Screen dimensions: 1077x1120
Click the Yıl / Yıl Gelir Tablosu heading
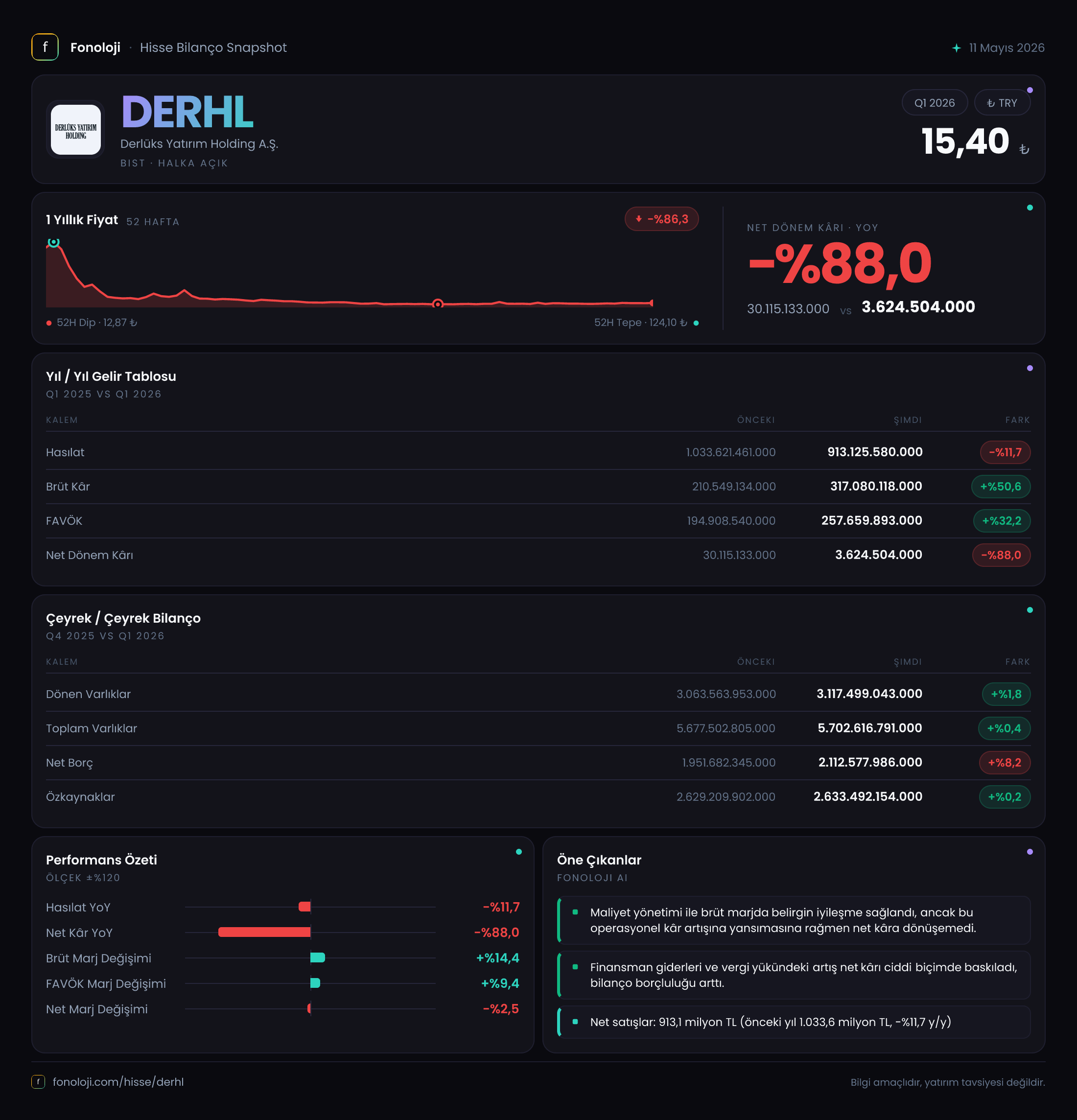pyautogui.click(x=111, y=376)
